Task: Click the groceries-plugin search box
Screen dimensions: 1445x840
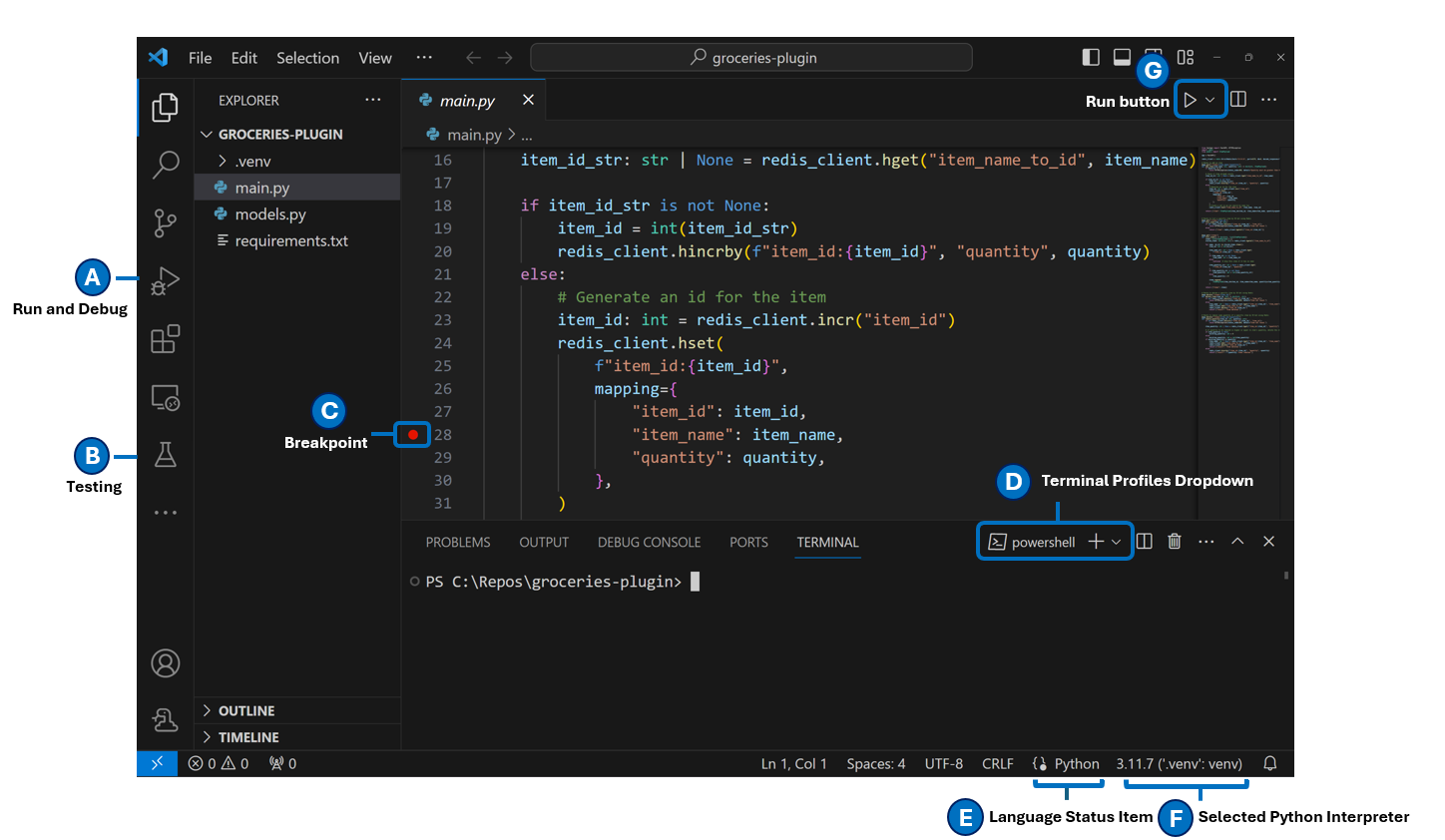Action: pos(751,57)
